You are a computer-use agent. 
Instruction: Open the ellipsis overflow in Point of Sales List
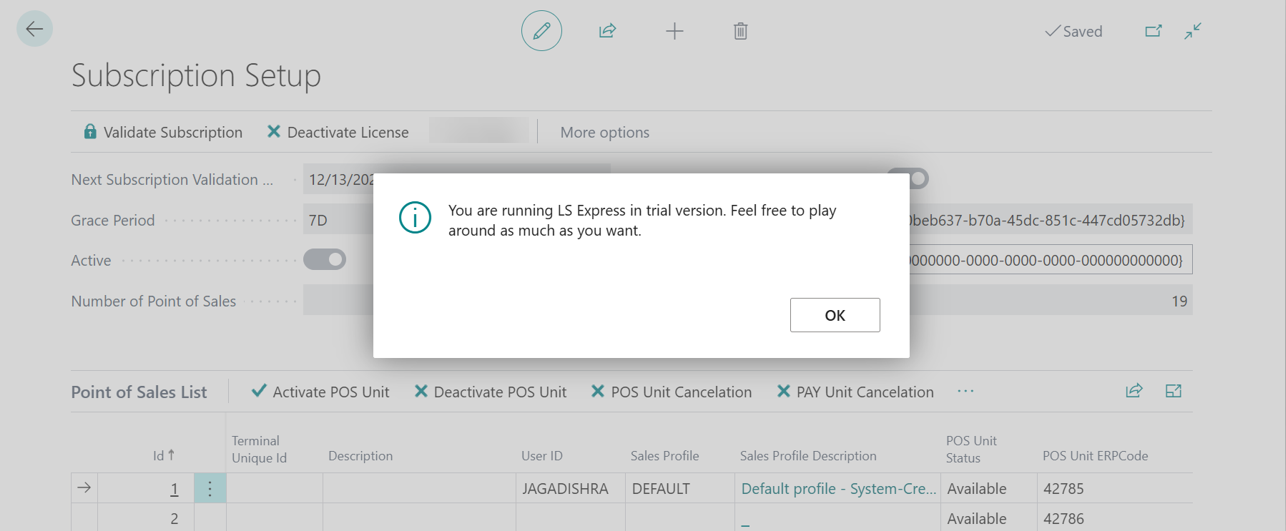(x=965, y=391)
